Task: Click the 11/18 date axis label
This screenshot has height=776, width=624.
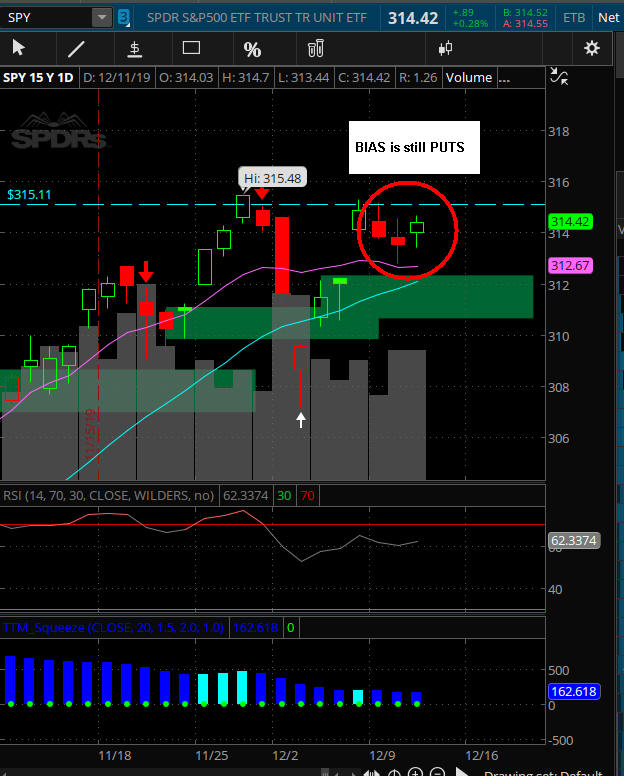Action: point(115,756)
